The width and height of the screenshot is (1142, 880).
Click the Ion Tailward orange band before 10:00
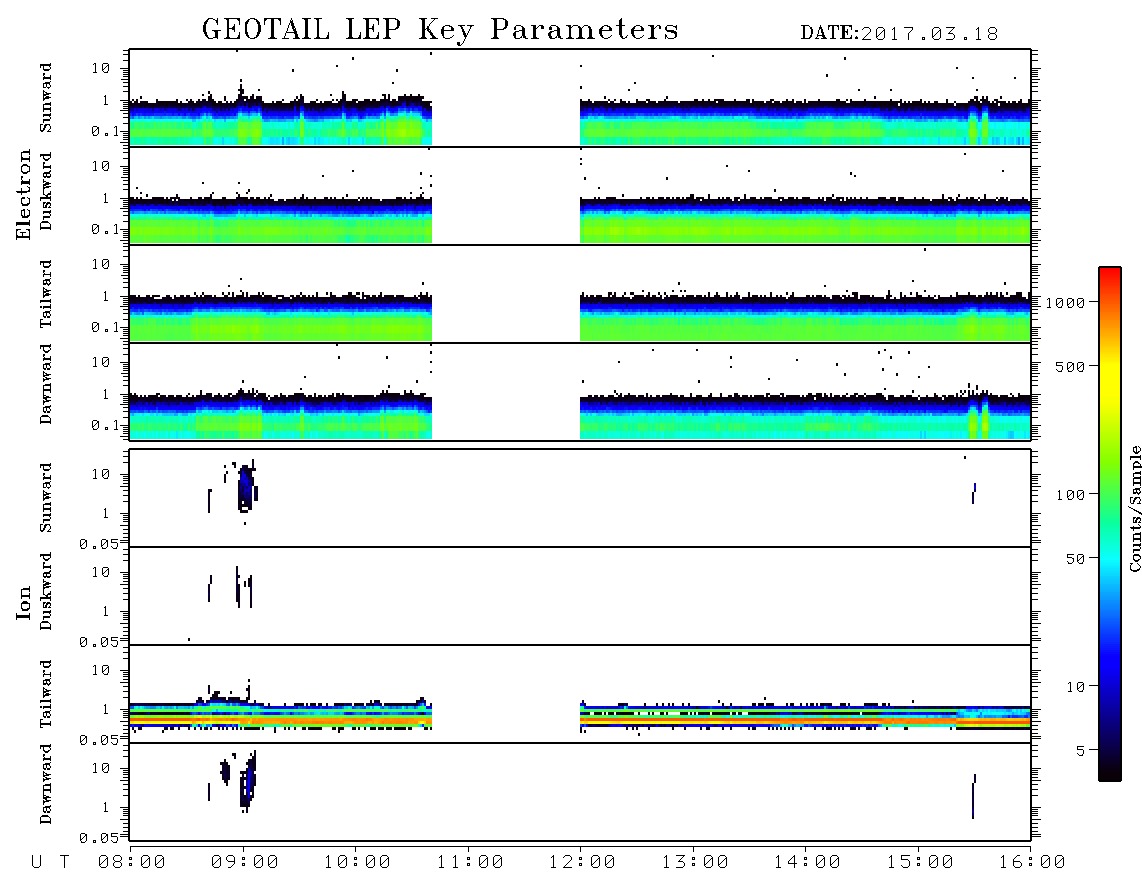tap(280, 720)
